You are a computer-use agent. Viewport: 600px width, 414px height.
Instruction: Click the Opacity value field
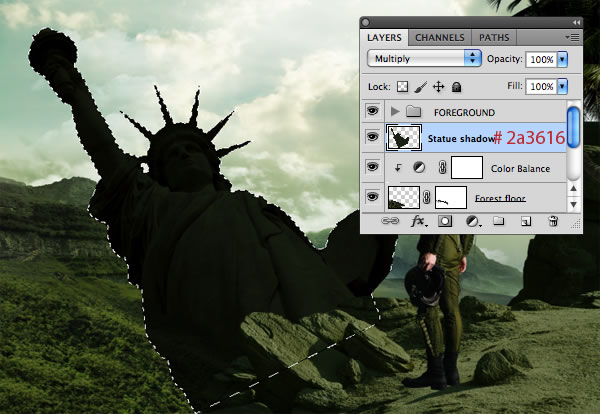click(x=541, y=59)
